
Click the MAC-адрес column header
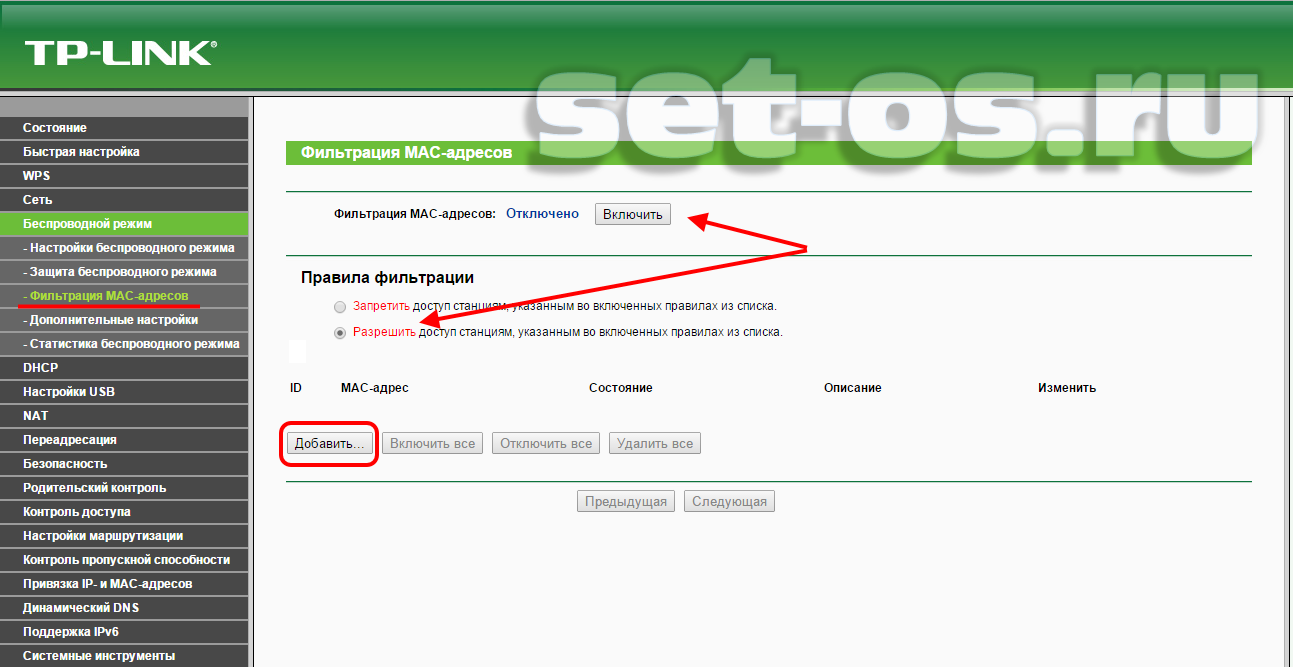[x=375, y=388]
